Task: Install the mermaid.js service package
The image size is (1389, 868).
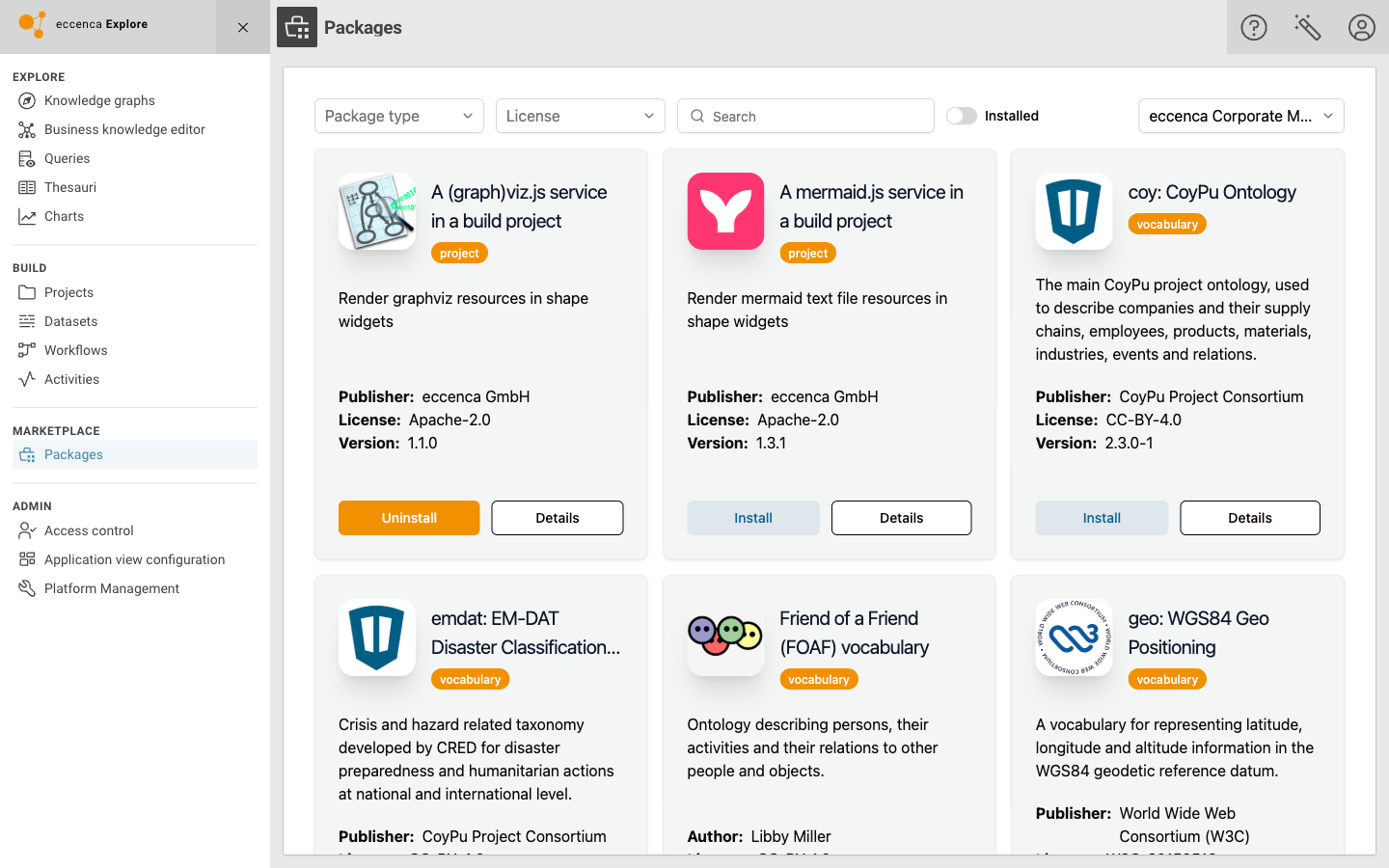Action: coord(753,518)
